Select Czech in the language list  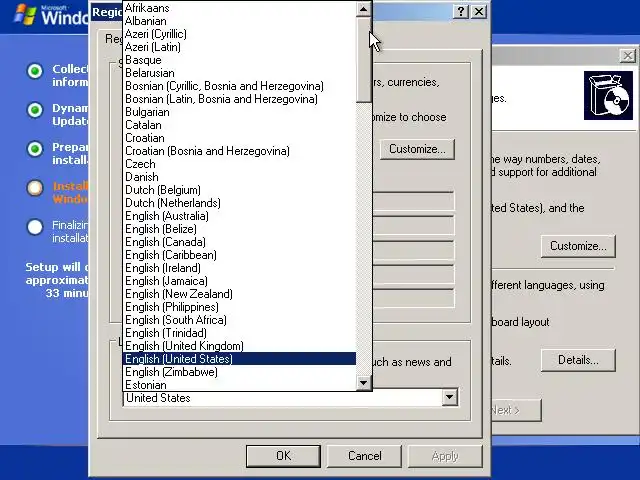(239, 164)
